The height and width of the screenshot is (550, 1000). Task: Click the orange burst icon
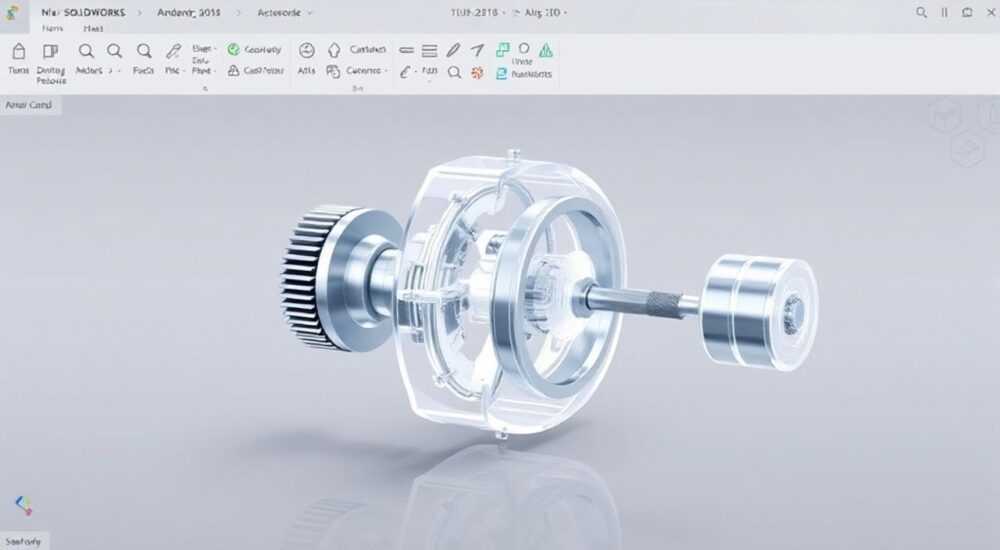click(477, 73)
